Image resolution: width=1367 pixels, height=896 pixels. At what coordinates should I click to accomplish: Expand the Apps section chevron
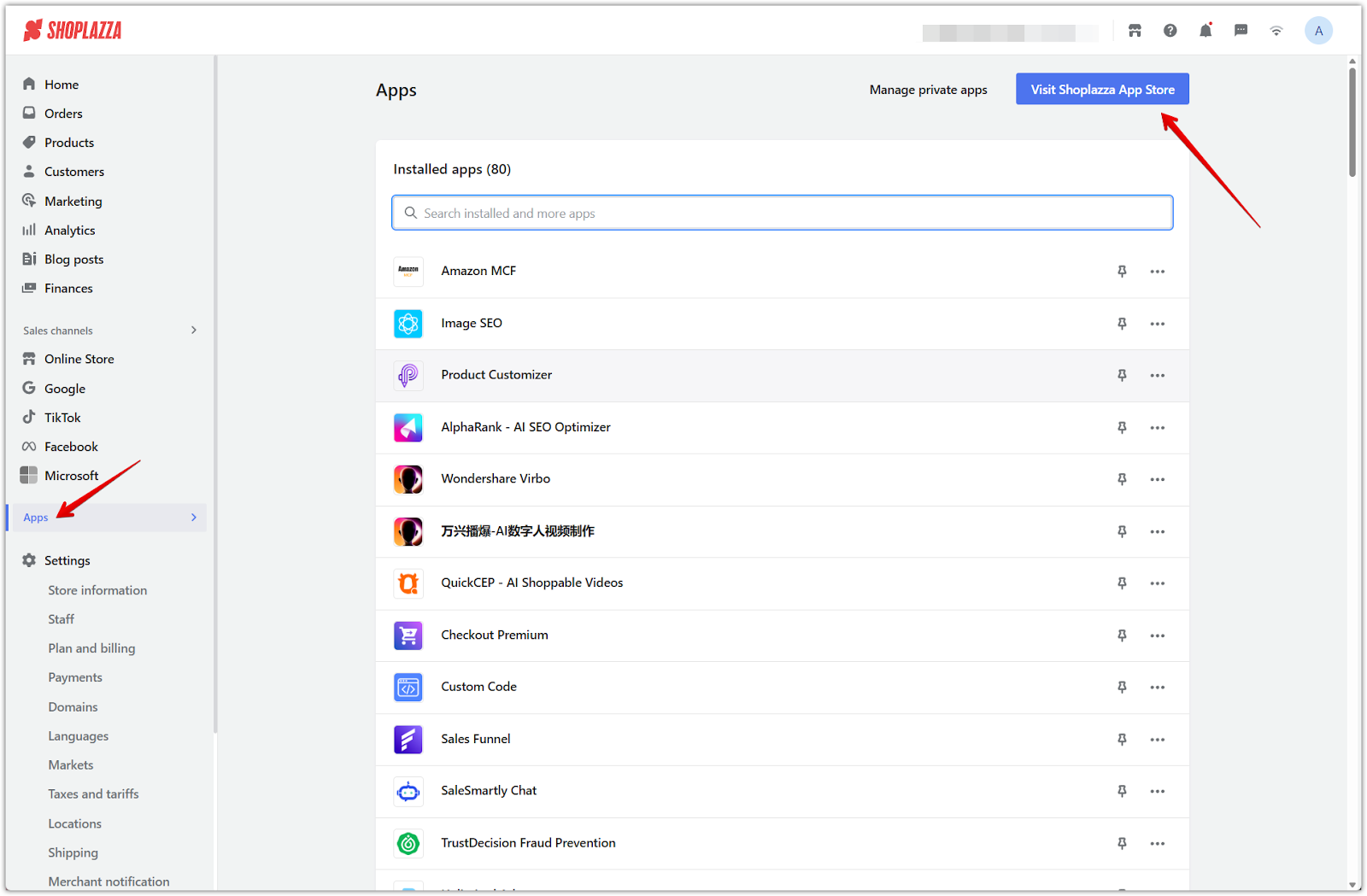pyautogui.click(x=194, y=518)
